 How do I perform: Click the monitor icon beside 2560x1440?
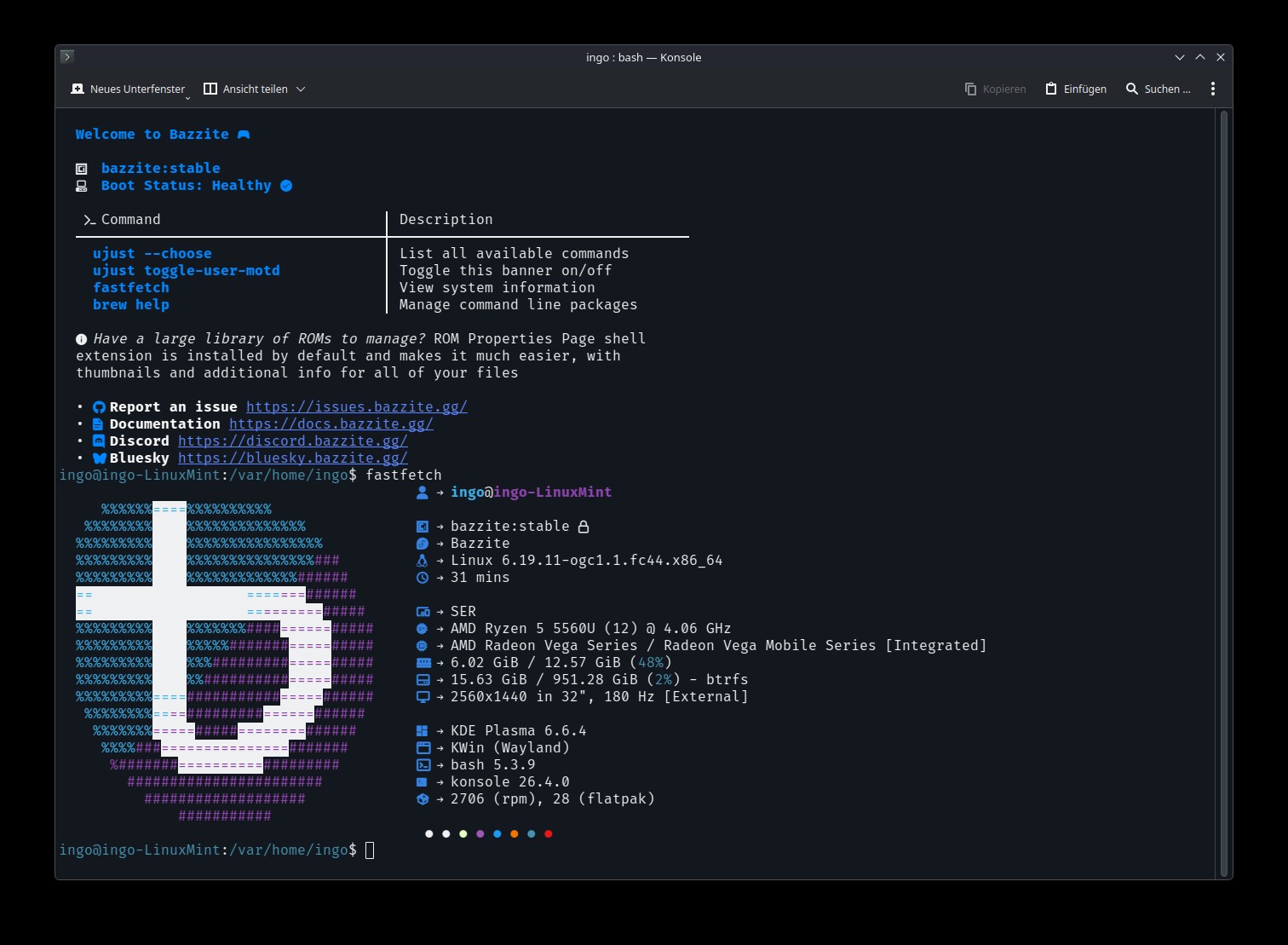click(x=423, y=697)
